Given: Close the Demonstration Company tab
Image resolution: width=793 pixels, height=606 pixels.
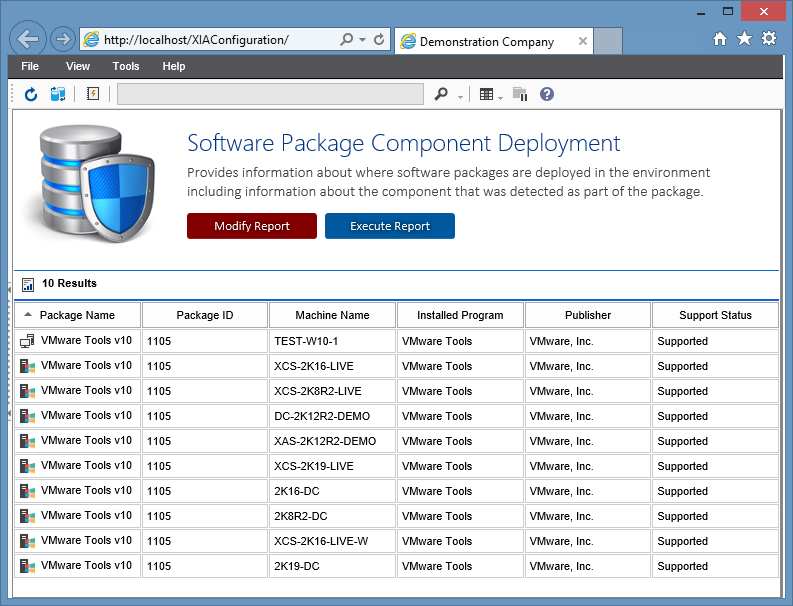Looking at the screenshot, I should click(x=583, y=41).
